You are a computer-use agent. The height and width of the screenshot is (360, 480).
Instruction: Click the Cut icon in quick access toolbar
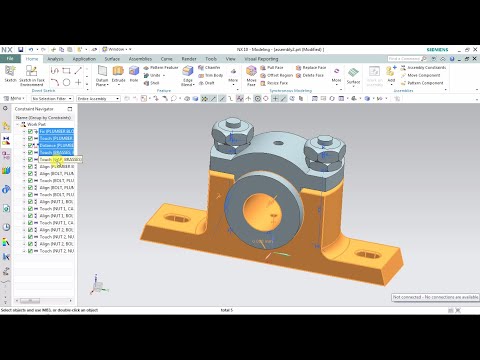(53, 49)
